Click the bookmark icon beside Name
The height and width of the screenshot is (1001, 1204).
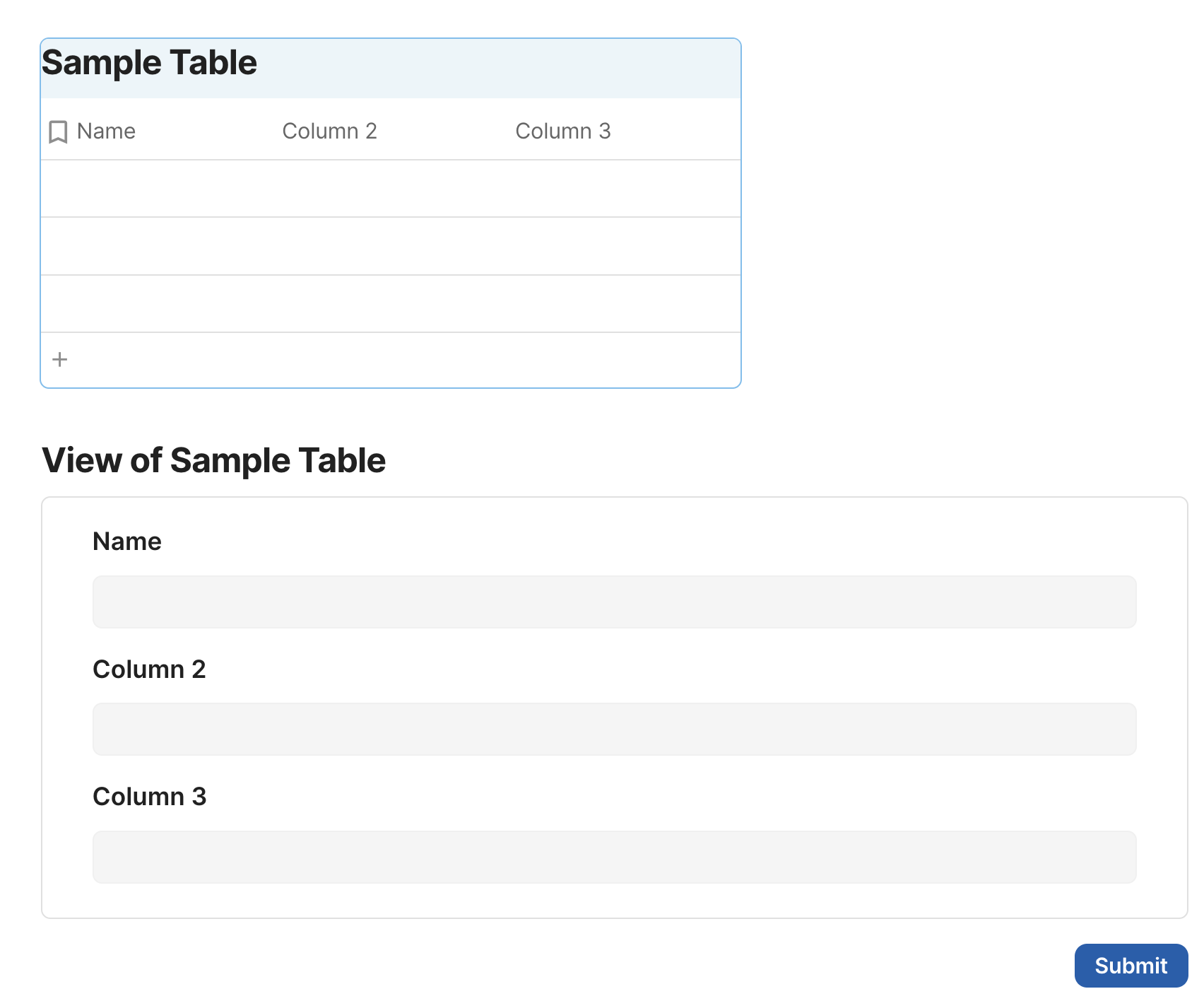coord(58,131)
